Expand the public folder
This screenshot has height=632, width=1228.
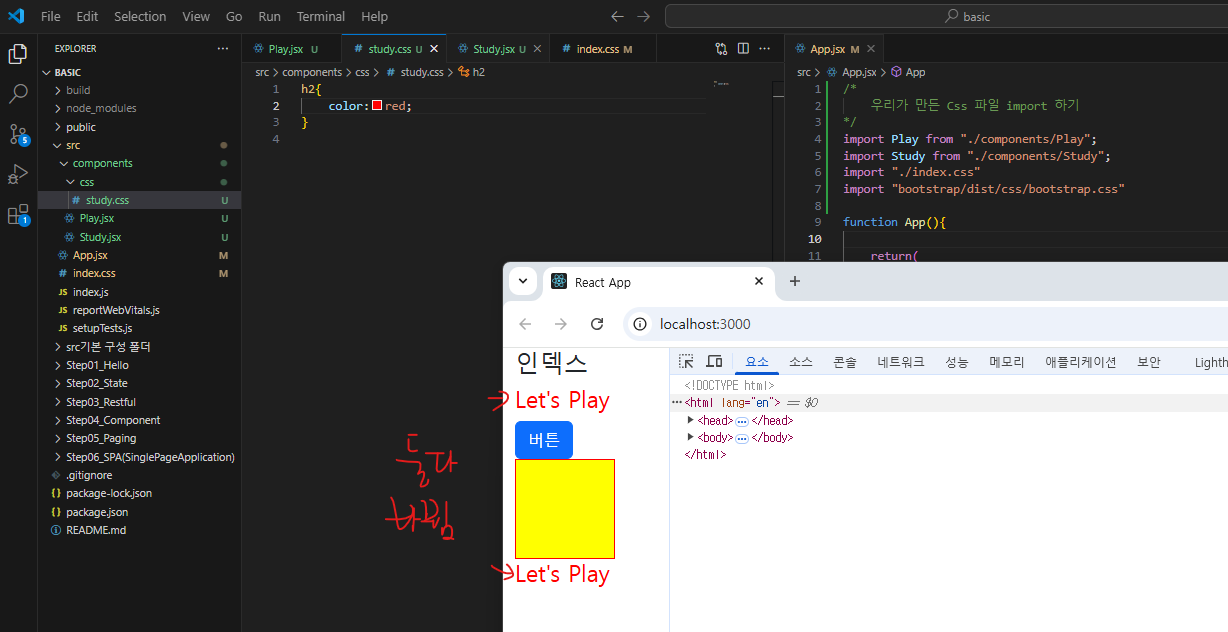[x=139, y=127]
